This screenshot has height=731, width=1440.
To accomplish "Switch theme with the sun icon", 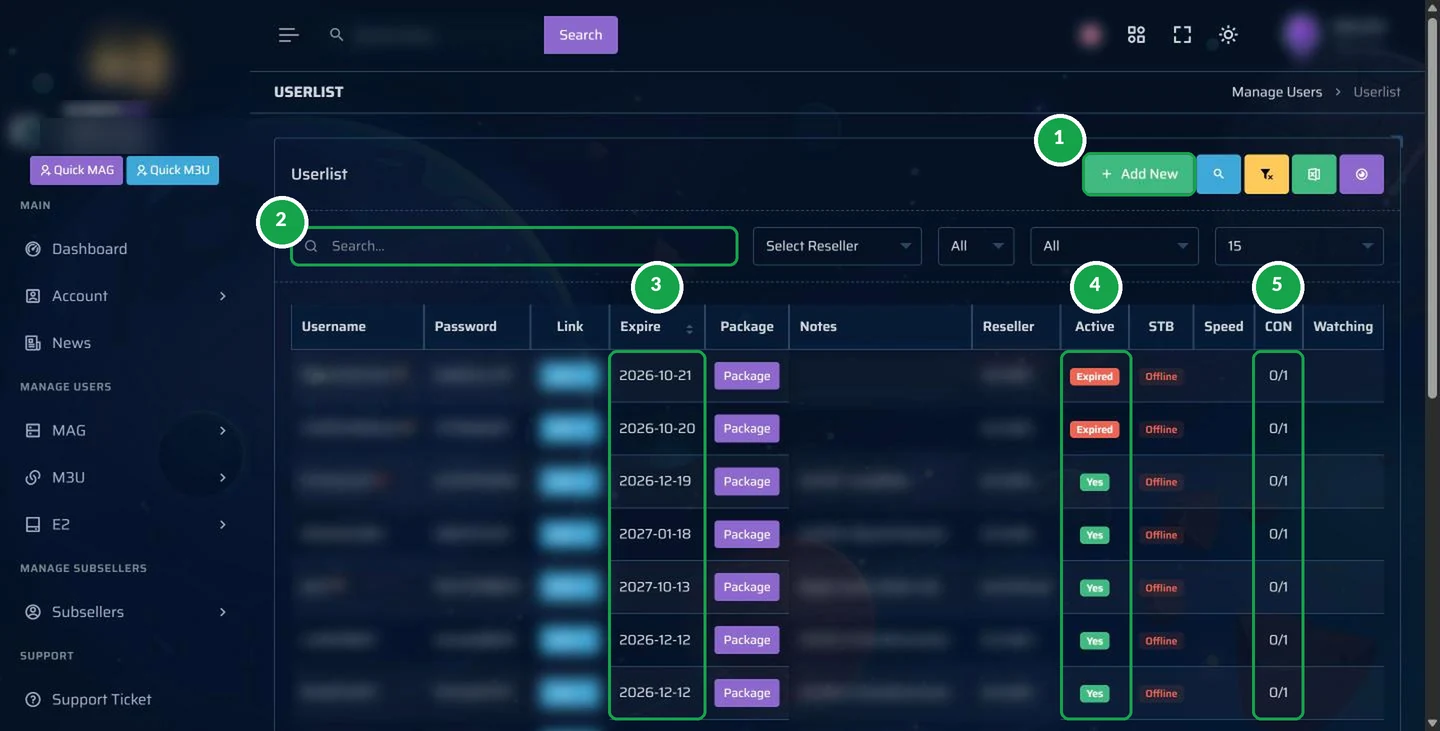I will coord(1228,35).
